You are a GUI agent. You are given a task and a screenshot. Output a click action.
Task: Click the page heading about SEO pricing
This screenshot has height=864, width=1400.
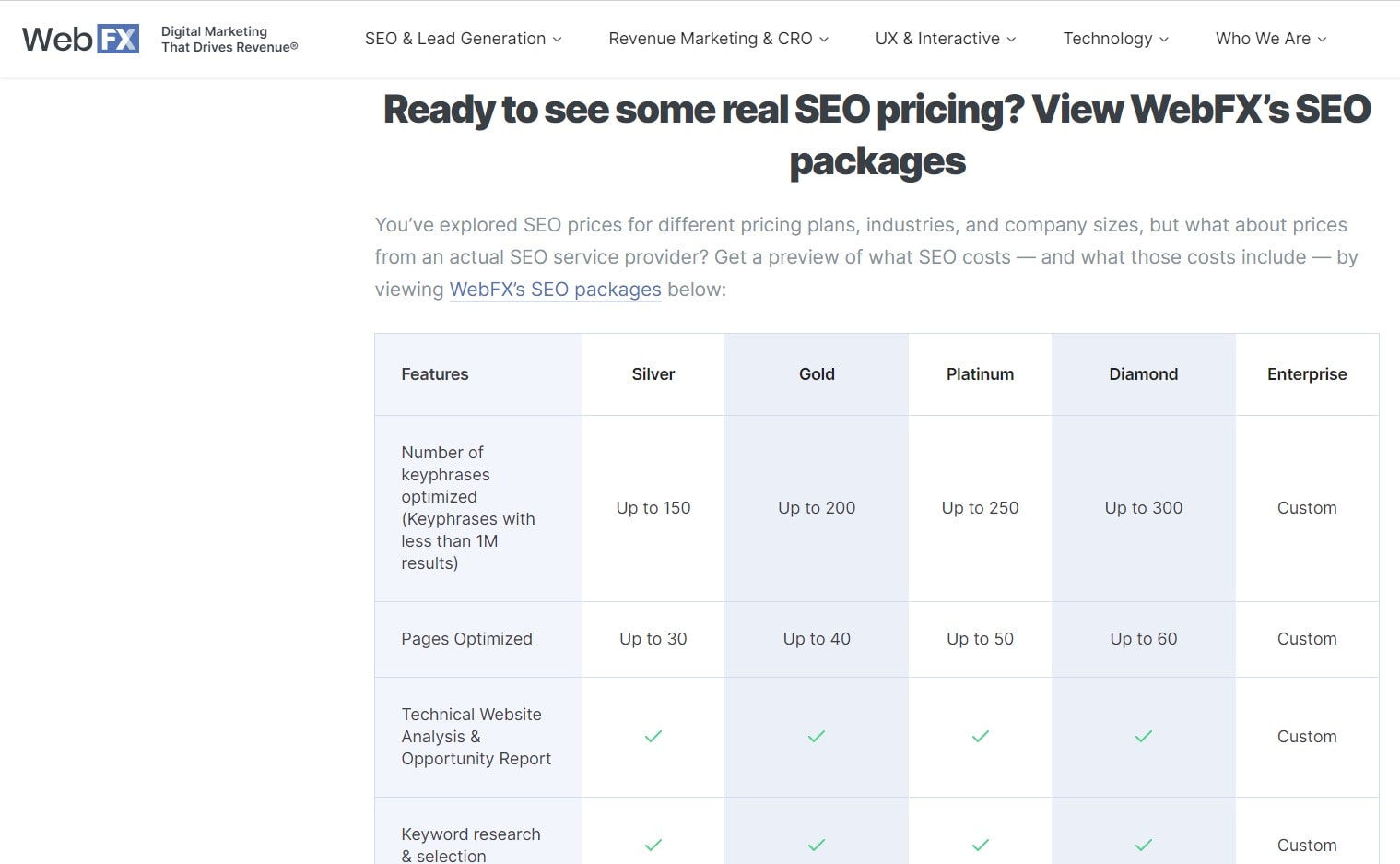pyautogui.click(x=876, y=135)
